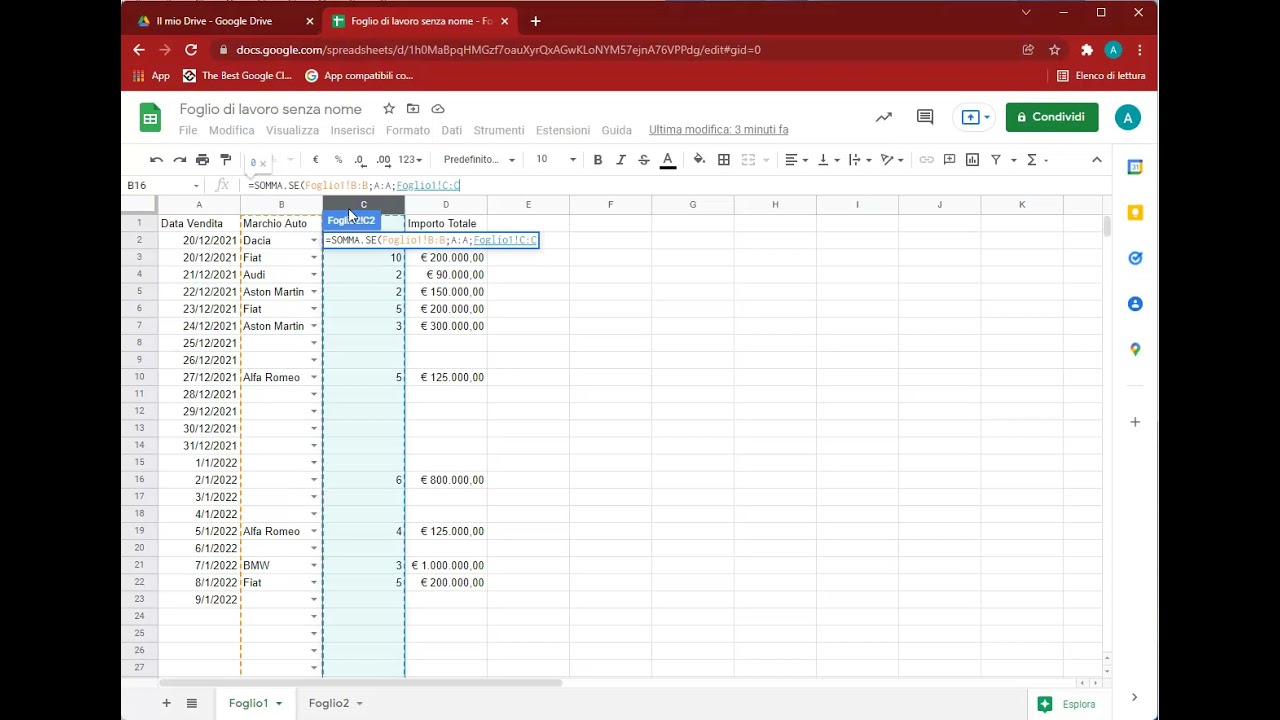1280x720 pixels.
Task: Open the Modifica menu
Action: pos(232,130)
